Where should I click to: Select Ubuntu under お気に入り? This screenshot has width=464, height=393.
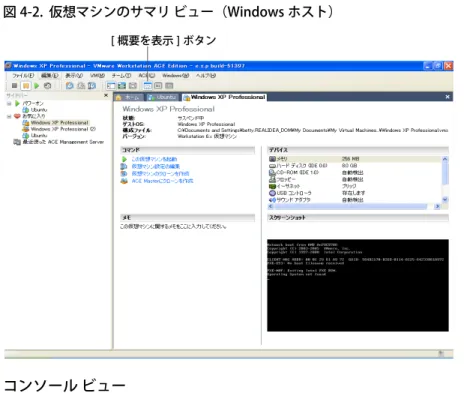point(35,135)
